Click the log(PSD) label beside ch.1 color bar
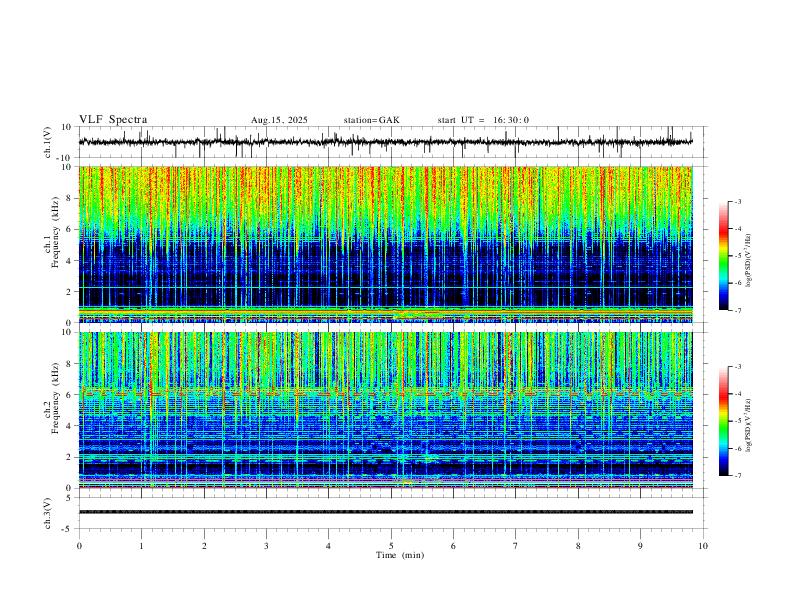The image size is (792, 612). pos(749,261)
